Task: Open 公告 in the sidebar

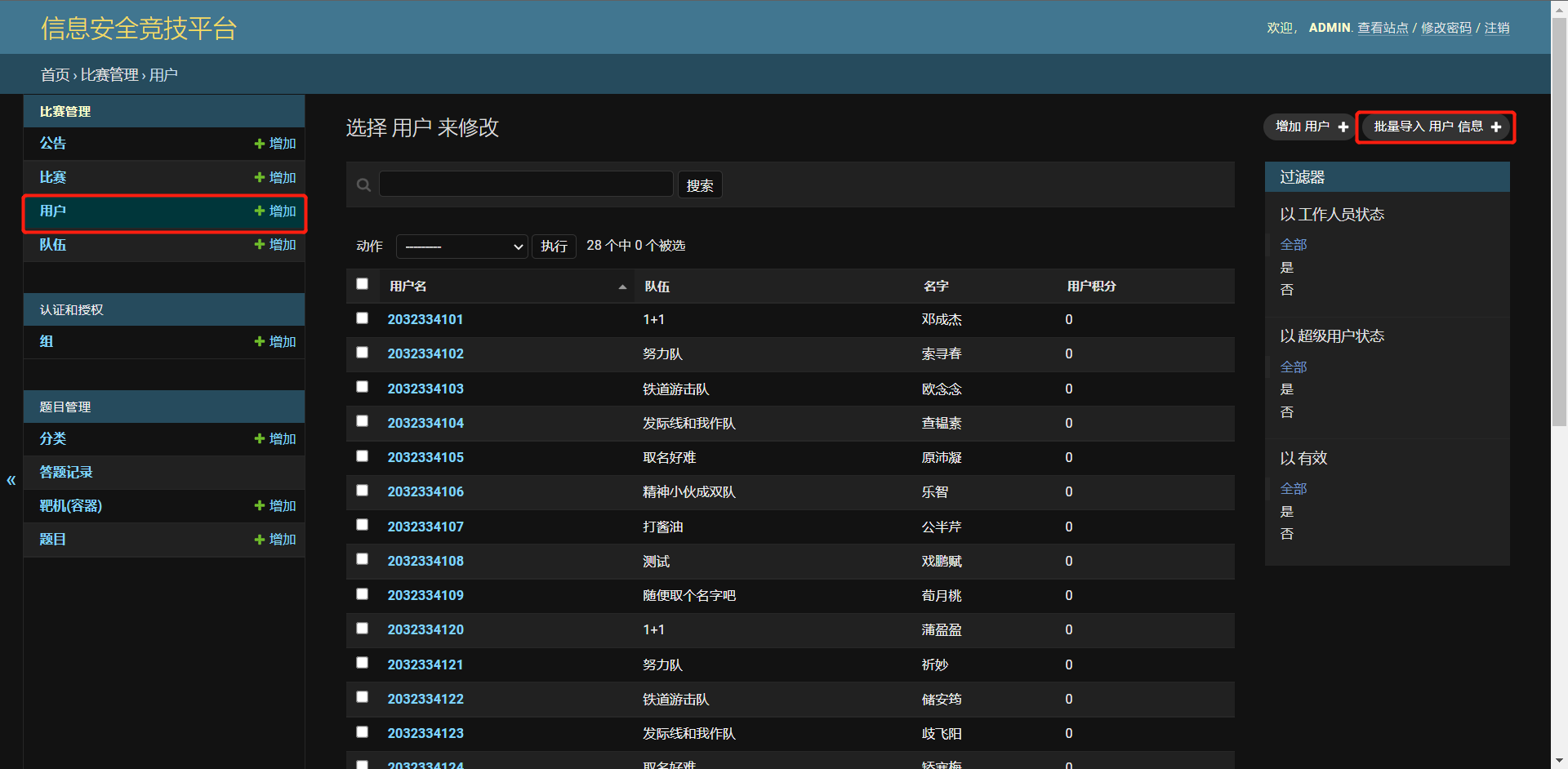Action: tap(53, 144)
